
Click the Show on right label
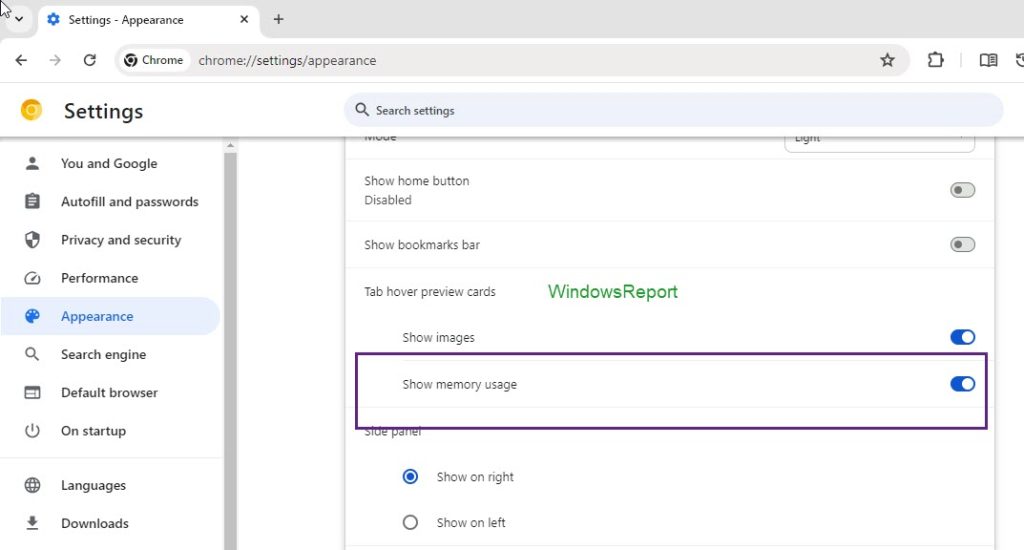pos(475,477)
